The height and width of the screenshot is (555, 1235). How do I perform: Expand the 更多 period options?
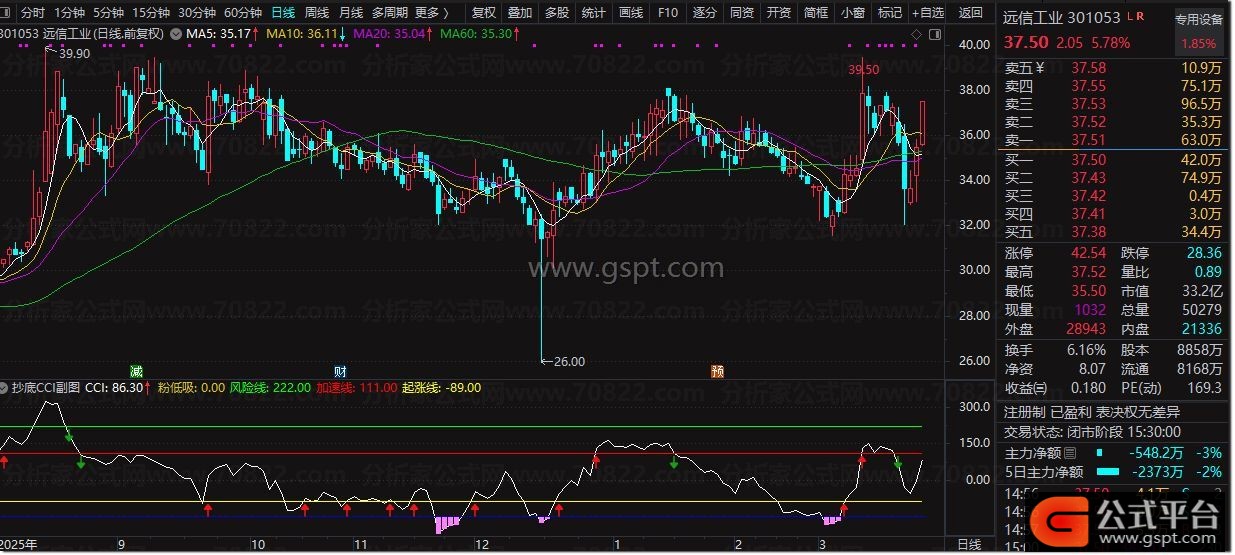tap(431, 13)
